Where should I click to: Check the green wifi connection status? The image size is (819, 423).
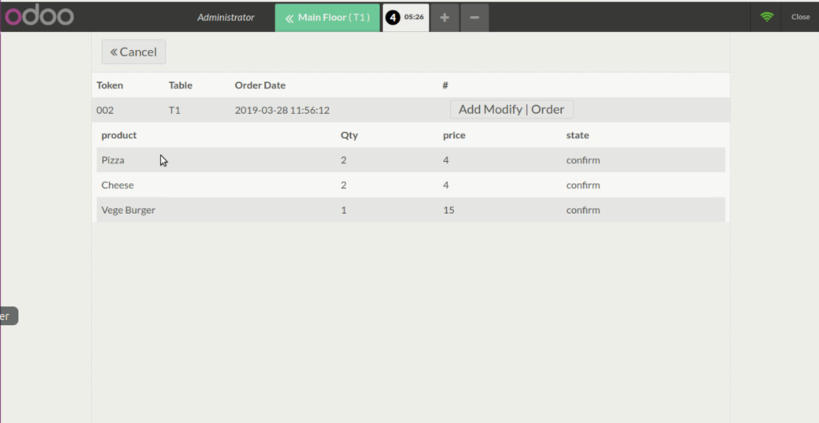click(767, 17)
